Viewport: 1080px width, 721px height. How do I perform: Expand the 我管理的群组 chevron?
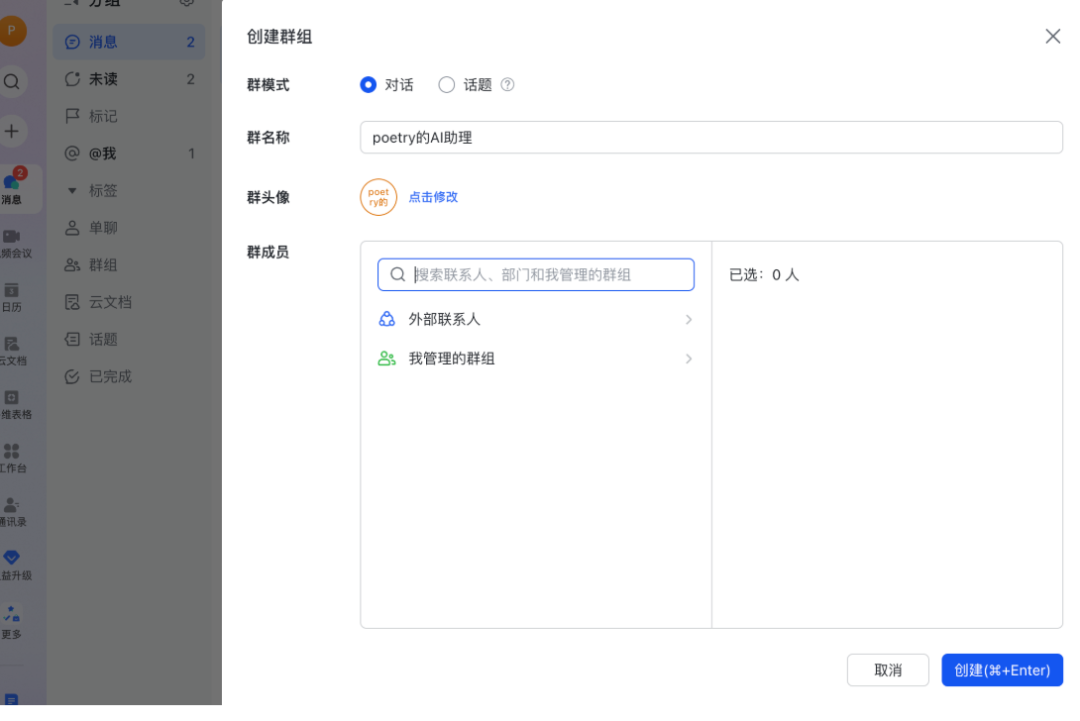689,359
